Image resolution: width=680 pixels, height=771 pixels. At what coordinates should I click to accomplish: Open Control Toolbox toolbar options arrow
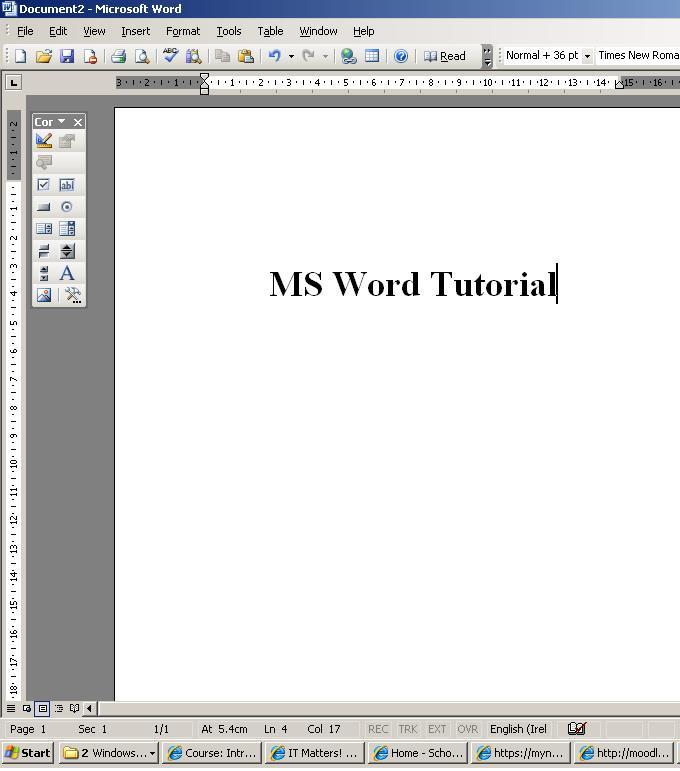[x=61, y=121]
